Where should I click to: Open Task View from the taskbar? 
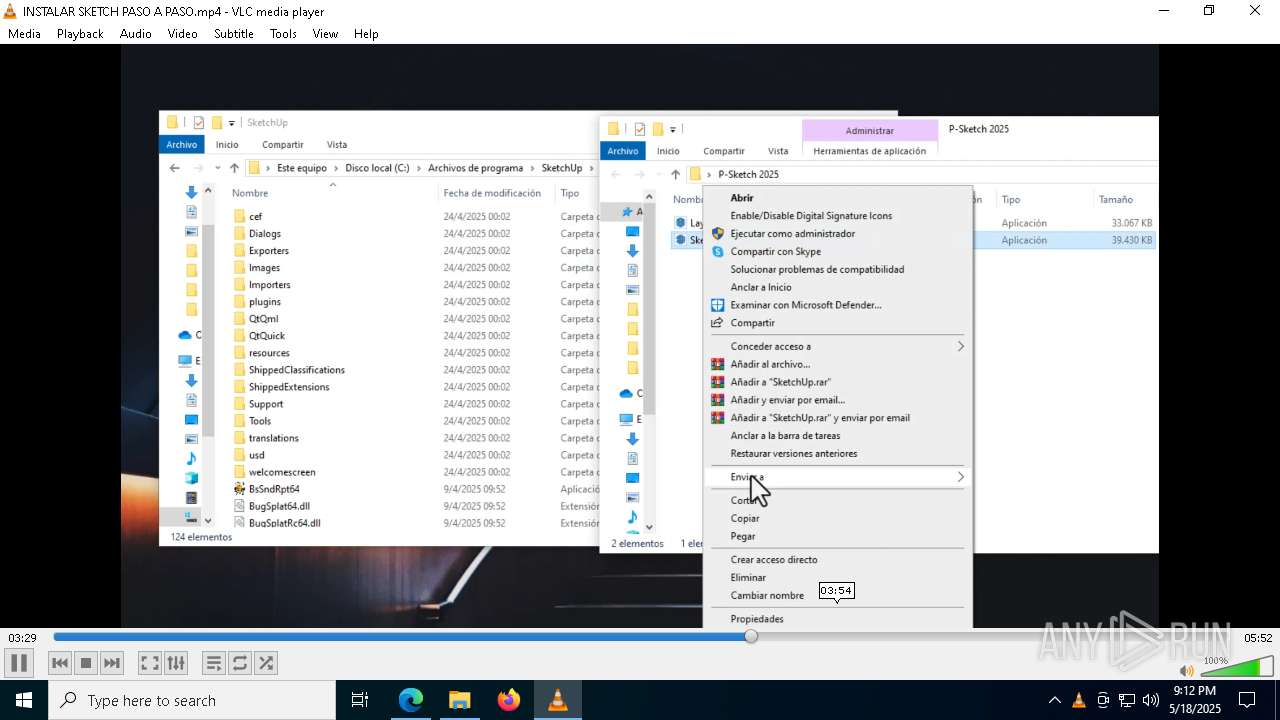pos(360,700)
